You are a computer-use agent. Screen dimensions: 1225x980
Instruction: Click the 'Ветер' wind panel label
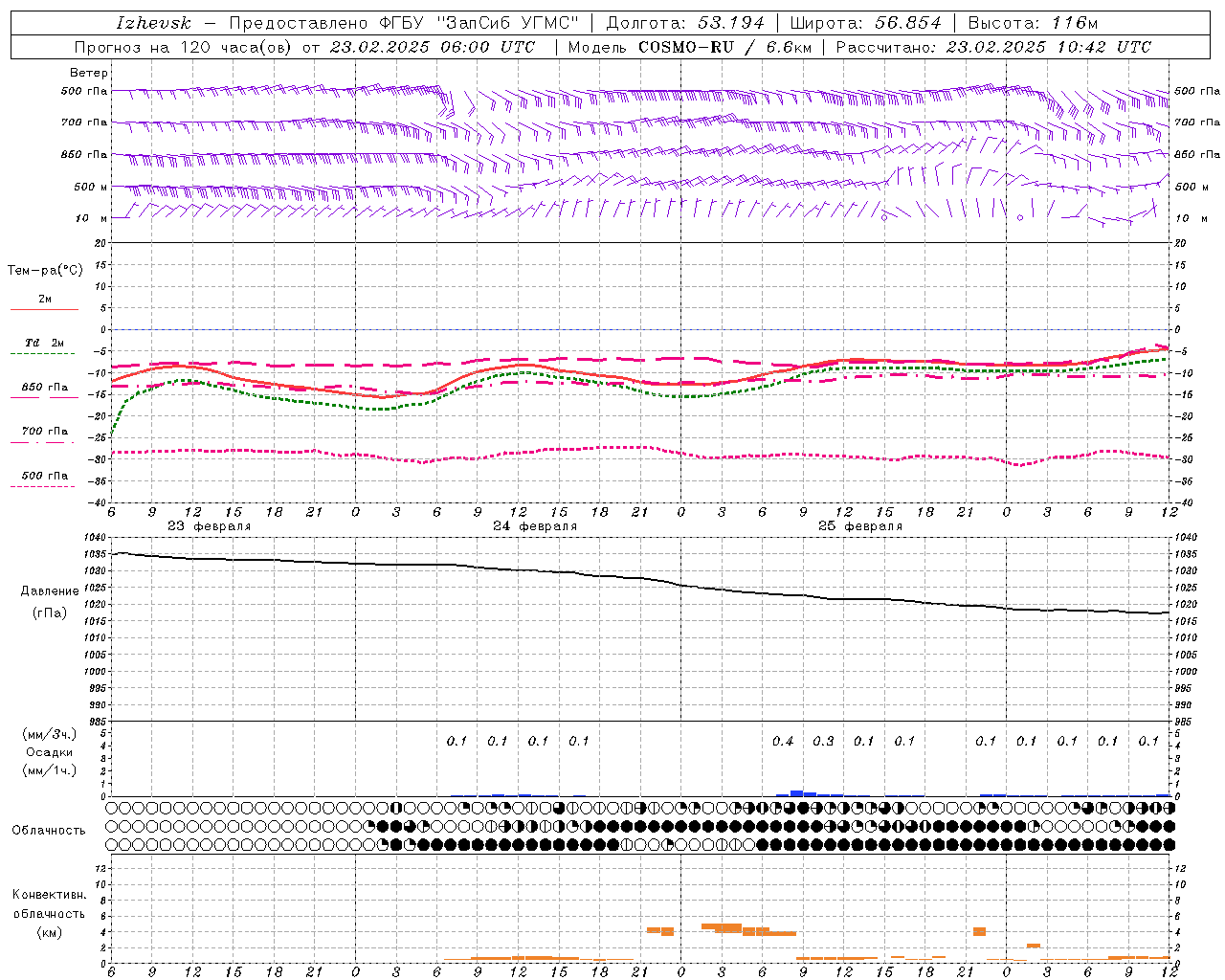(89, 73)
